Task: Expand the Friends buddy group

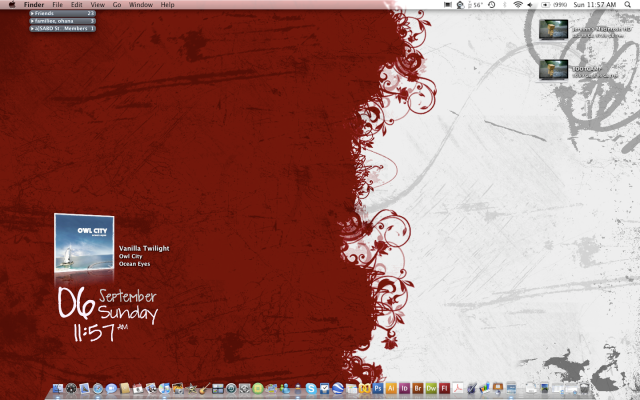Action: (33, 13)
